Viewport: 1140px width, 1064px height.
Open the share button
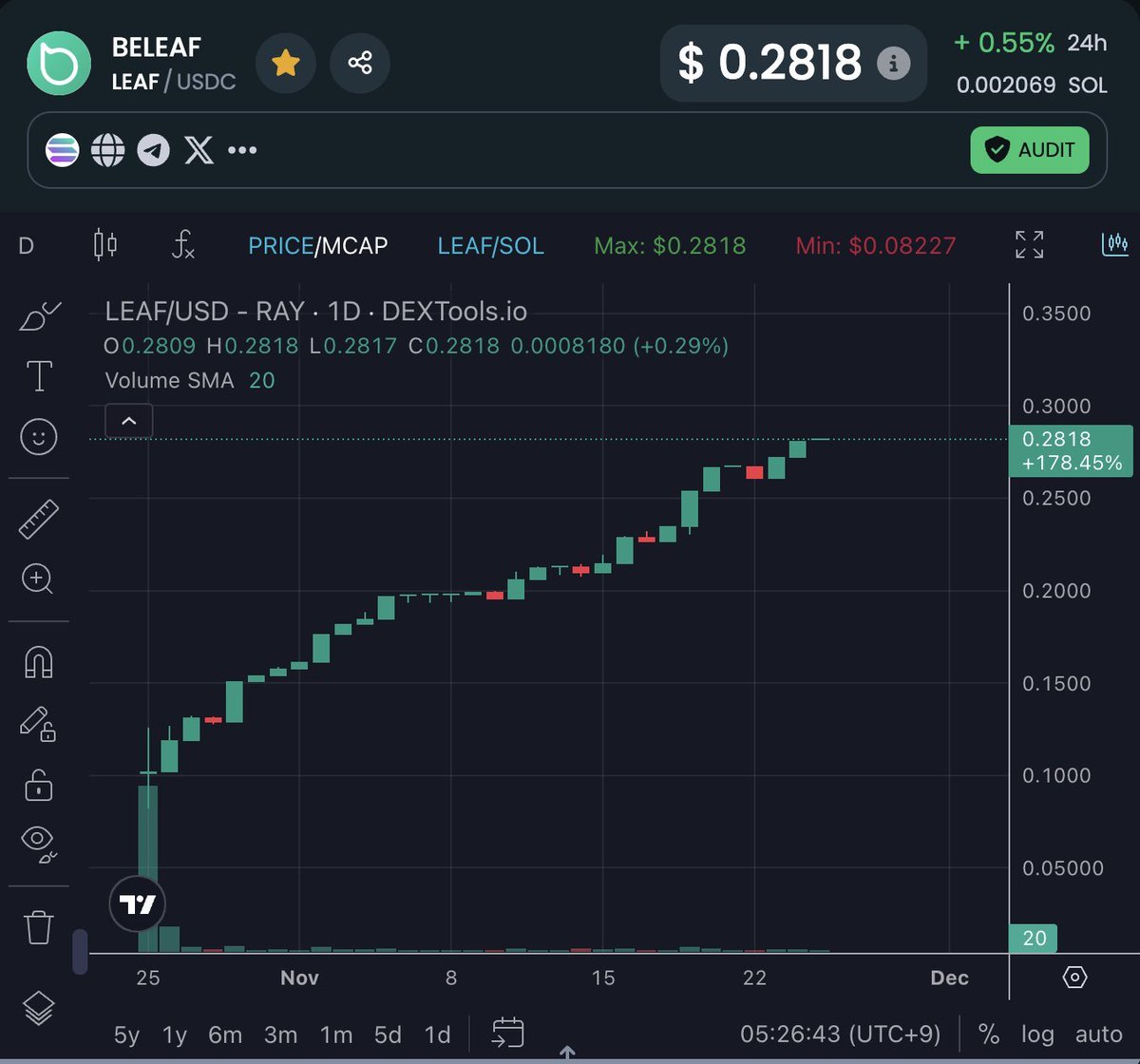[x=360, y=64]
